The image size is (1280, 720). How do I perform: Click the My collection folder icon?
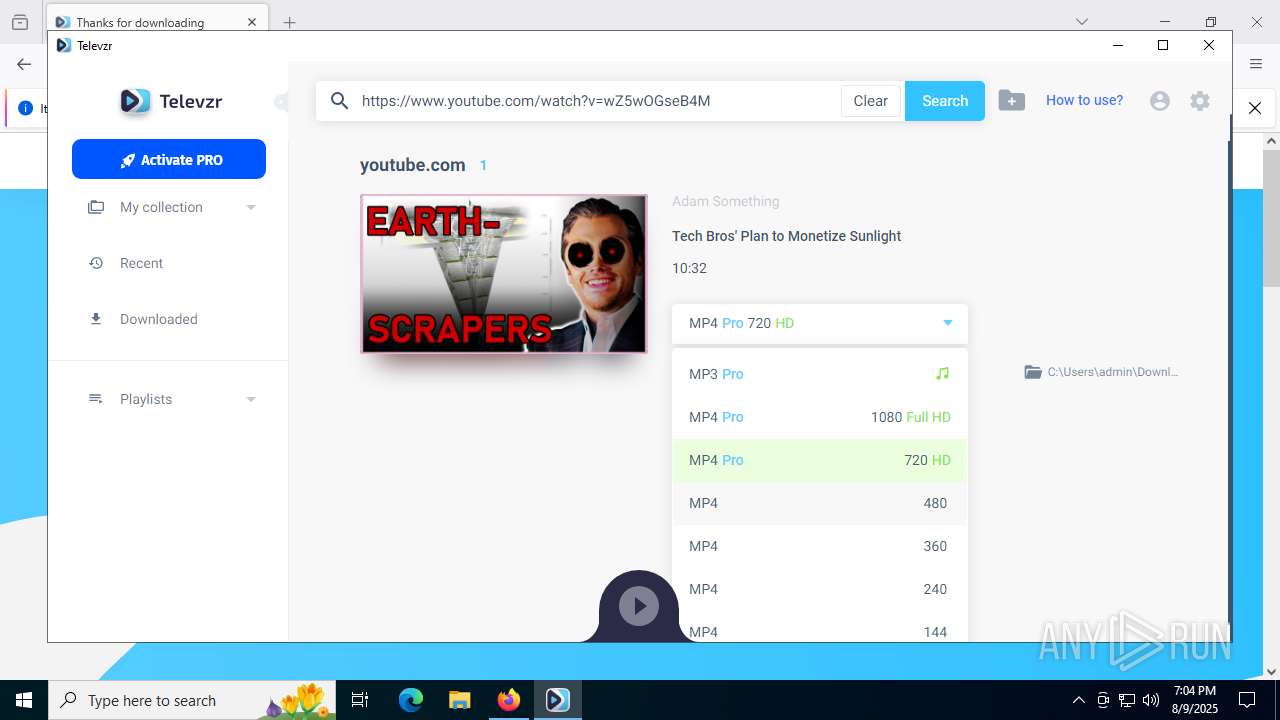coord(96,207)
